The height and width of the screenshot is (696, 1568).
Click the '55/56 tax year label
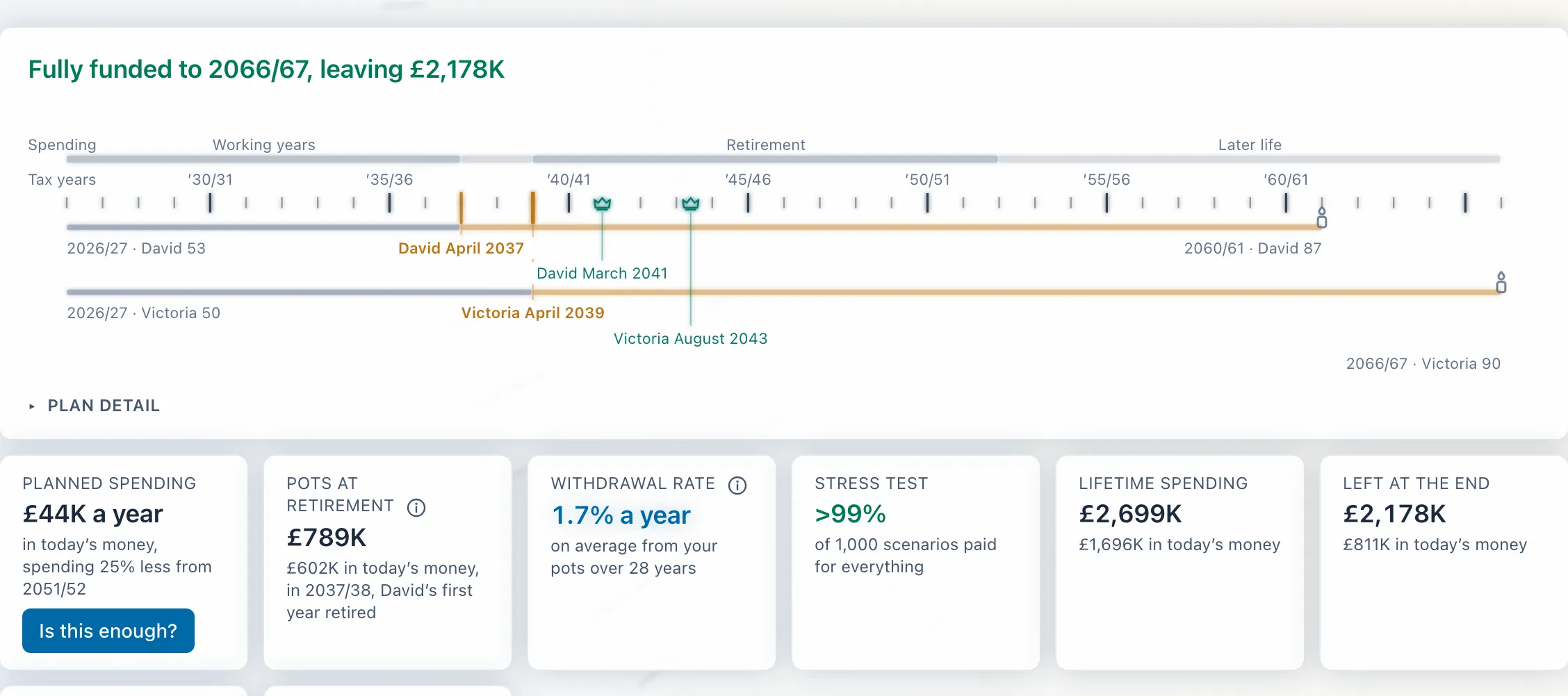(1106, 179)
